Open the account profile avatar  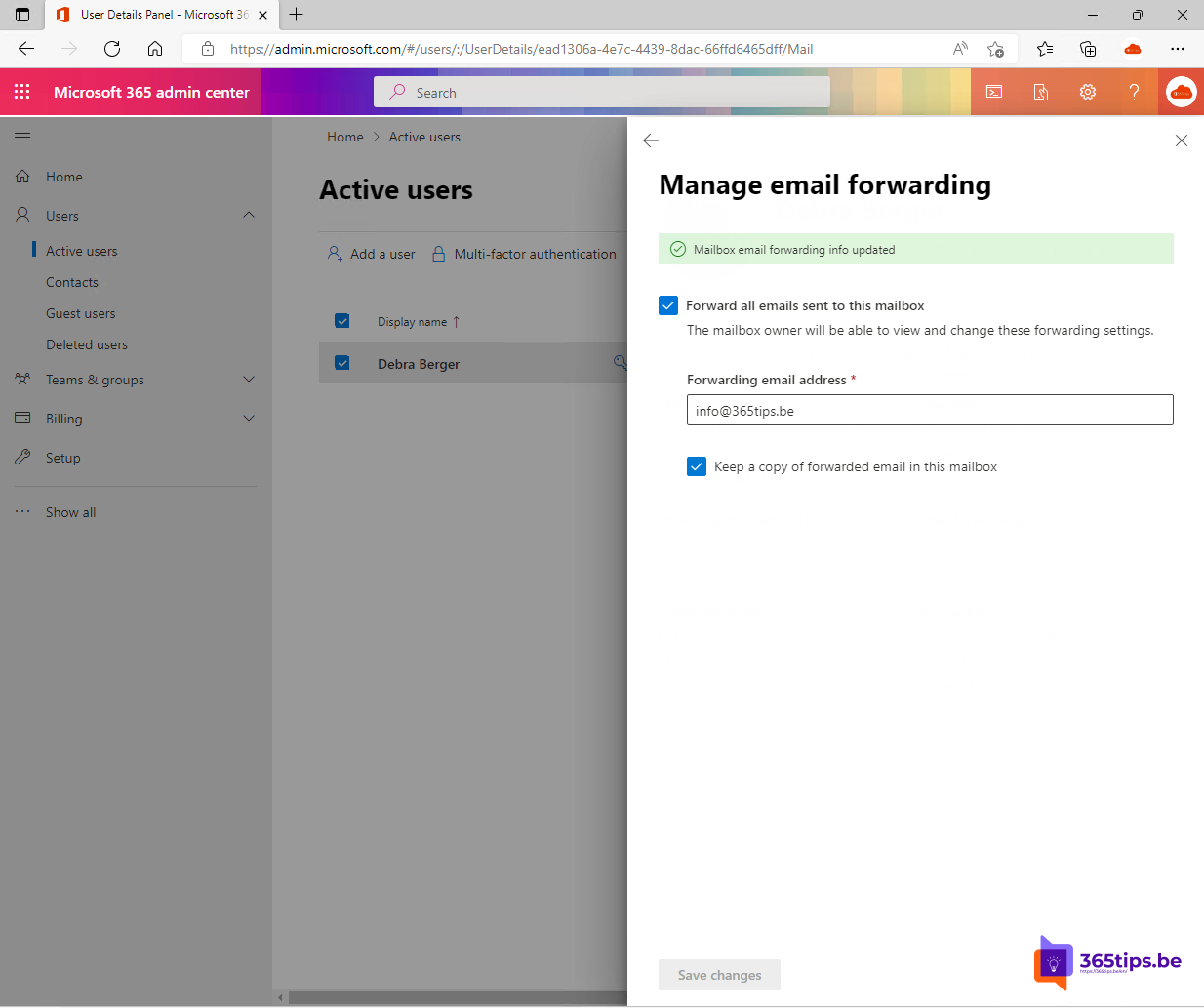tap(1181, 92)
